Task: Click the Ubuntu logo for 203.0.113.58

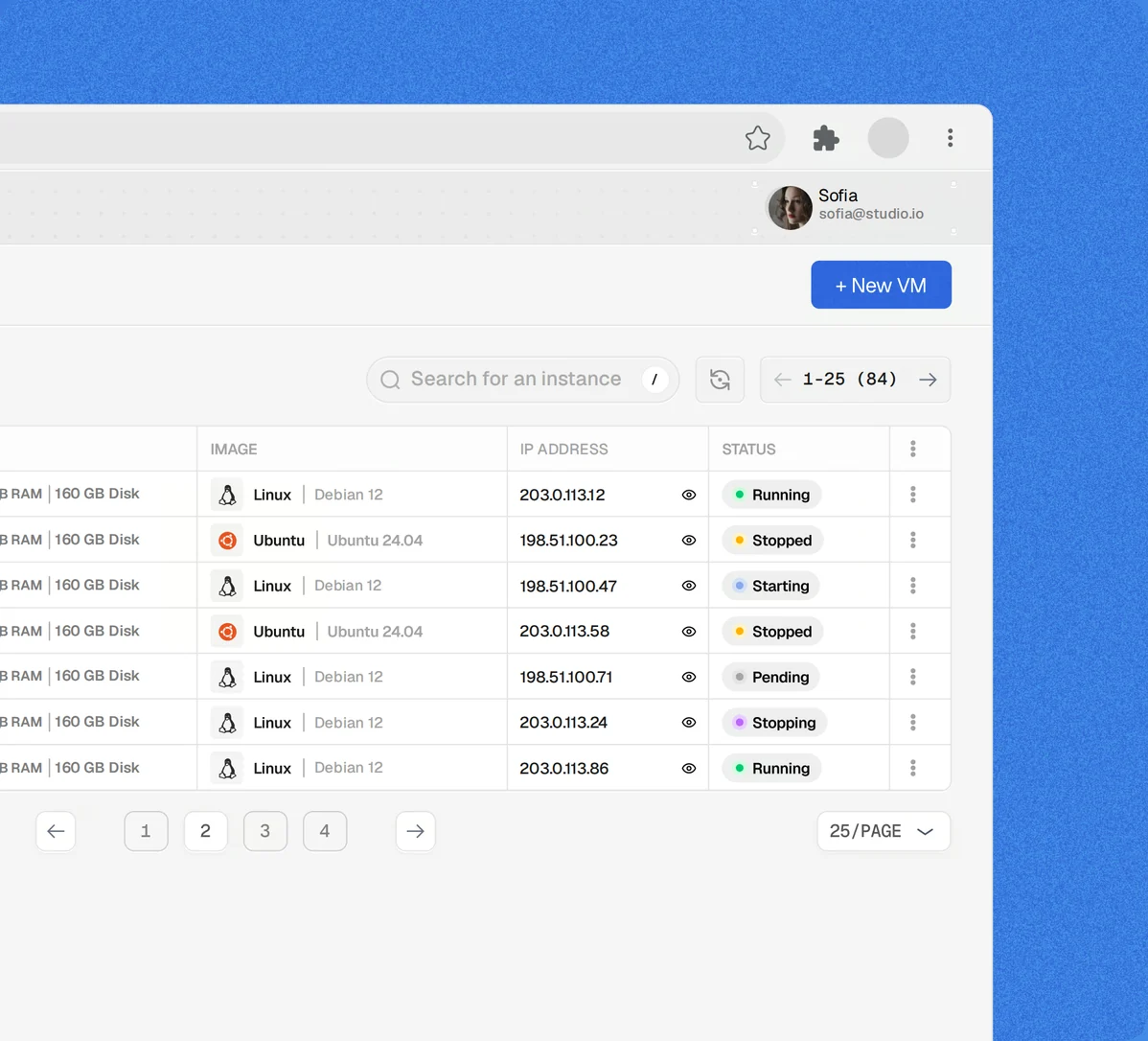Action: 227,632
